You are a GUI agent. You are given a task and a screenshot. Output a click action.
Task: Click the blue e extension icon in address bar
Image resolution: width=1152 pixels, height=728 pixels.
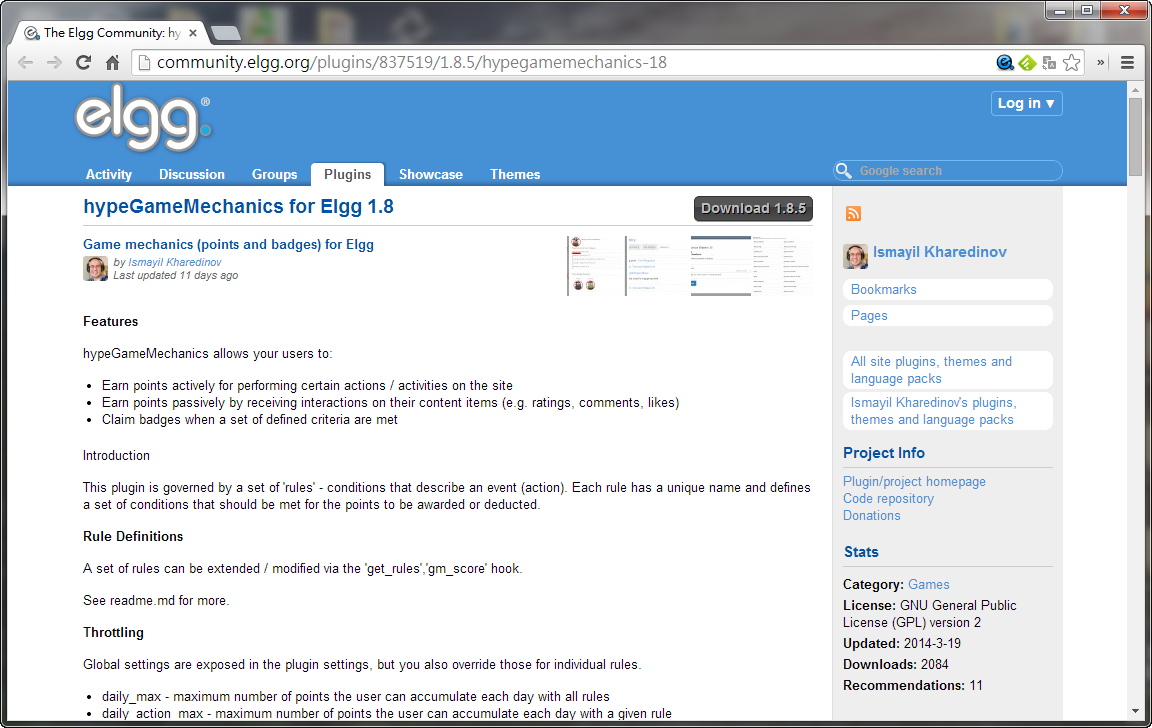pyautogui.click(x=1005, y=63)
